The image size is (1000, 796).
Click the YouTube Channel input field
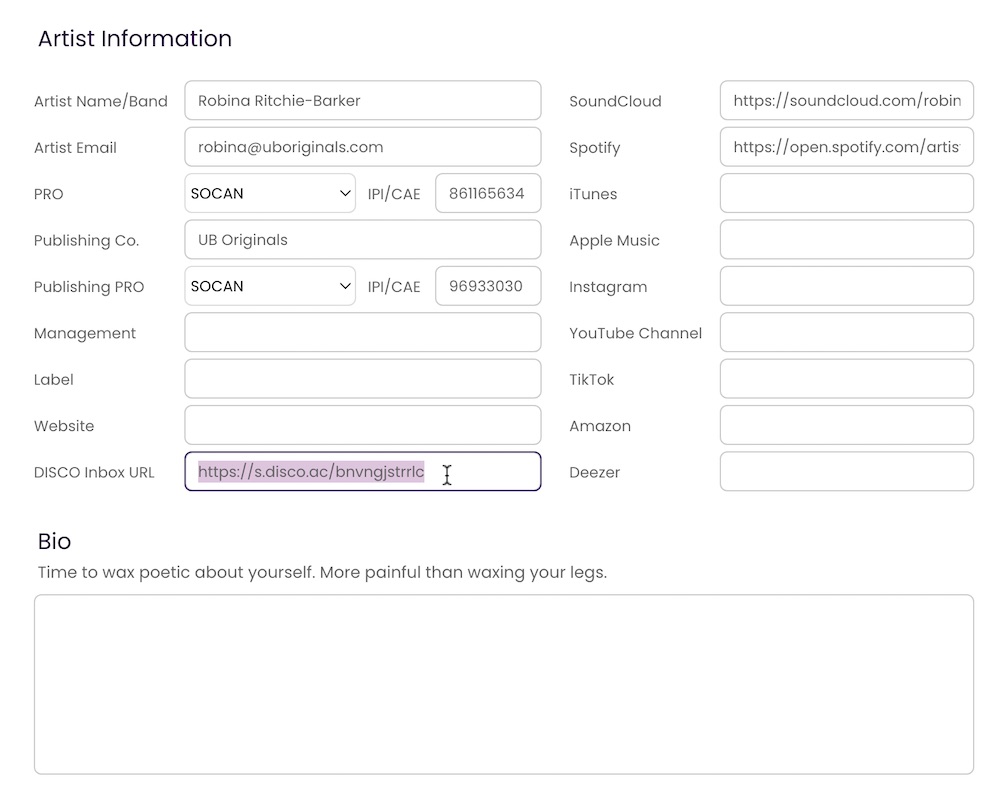coord(847,332)
